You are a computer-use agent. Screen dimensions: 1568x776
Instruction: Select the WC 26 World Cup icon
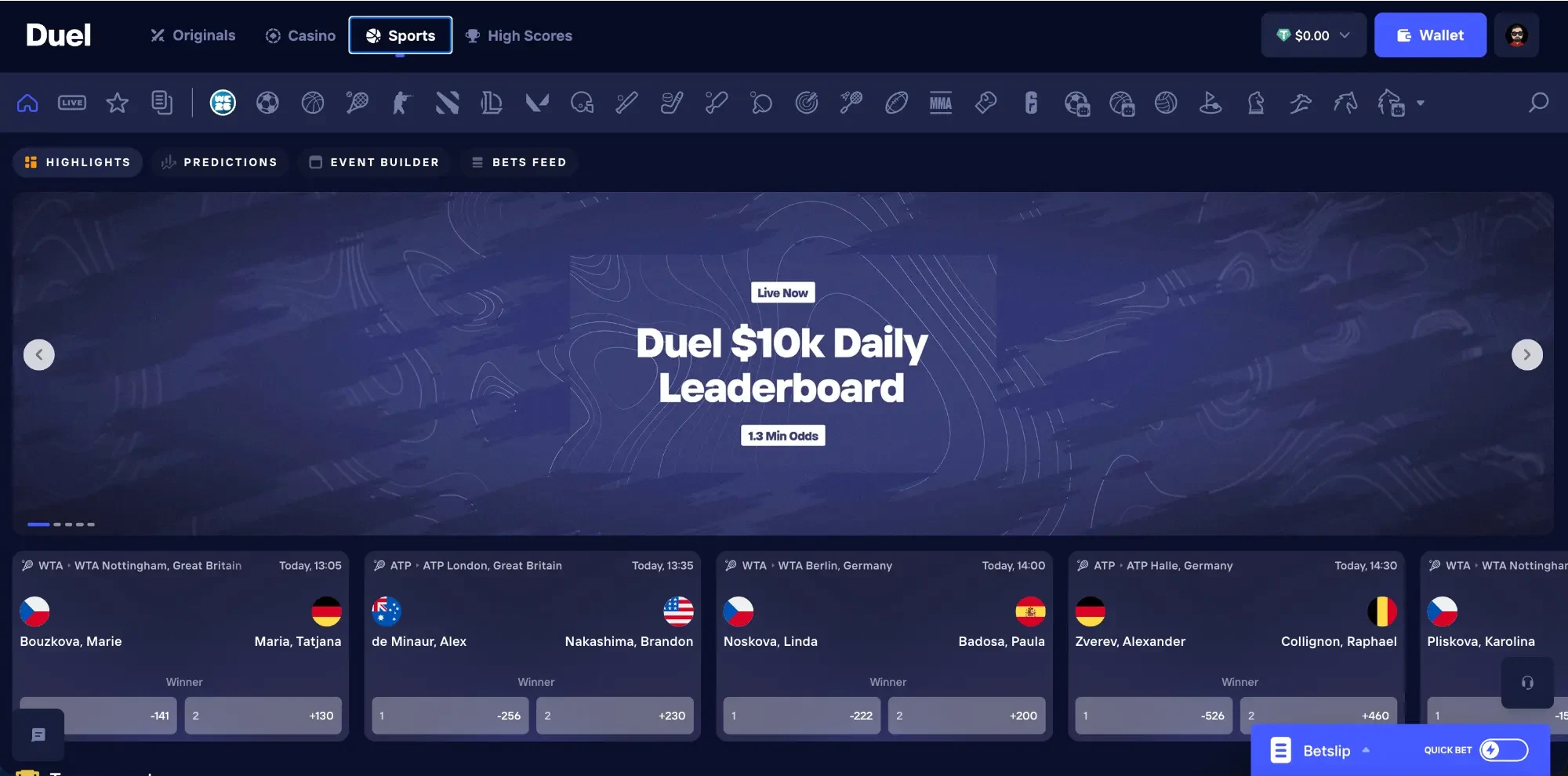tap(223, 103)
